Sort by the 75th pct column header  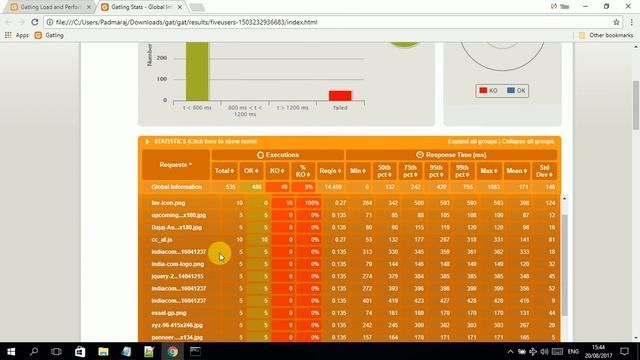click(410, 171)
